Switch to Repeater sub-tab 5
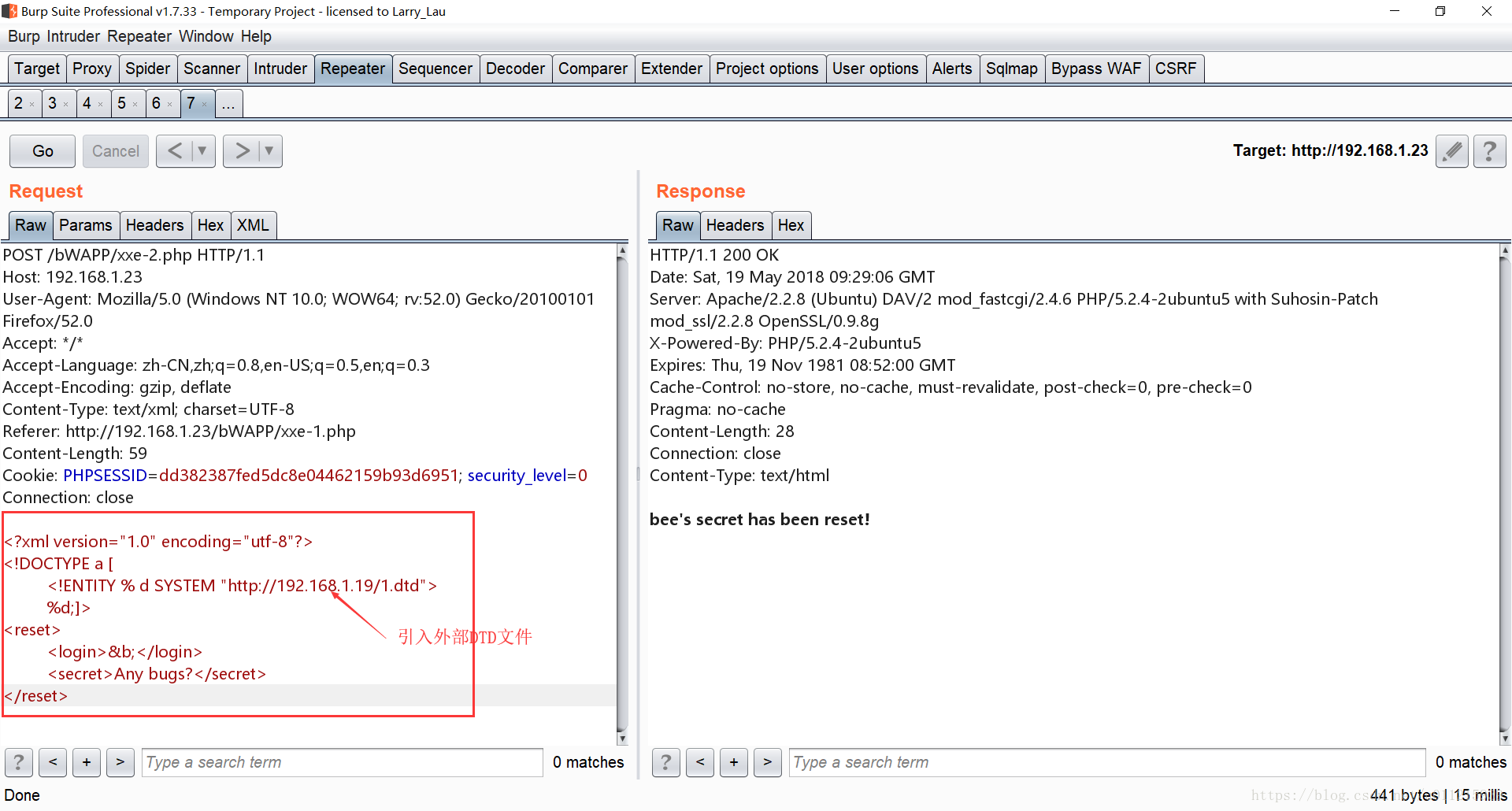 [x=122, y=103]
